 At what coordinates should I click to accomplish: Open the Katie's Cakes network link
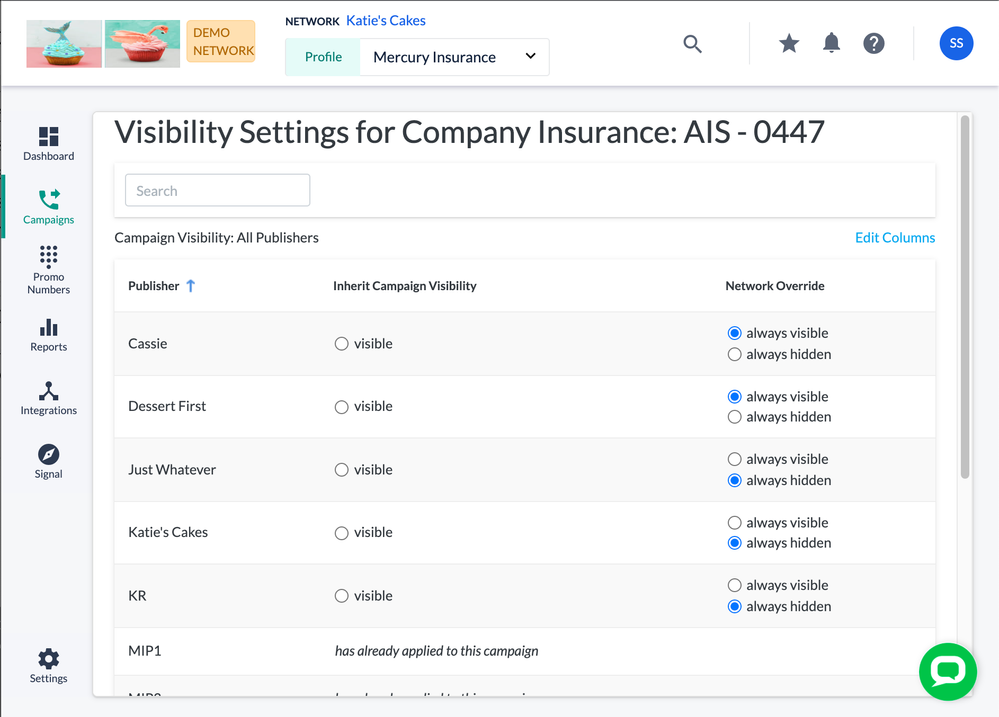[x=385, y=21]
